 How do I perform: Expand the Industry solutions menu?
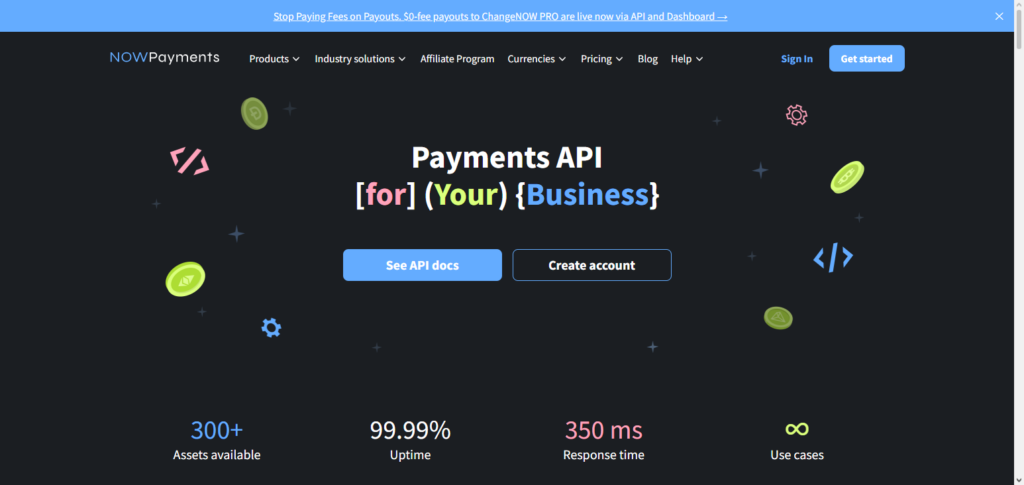coord(360,59)
